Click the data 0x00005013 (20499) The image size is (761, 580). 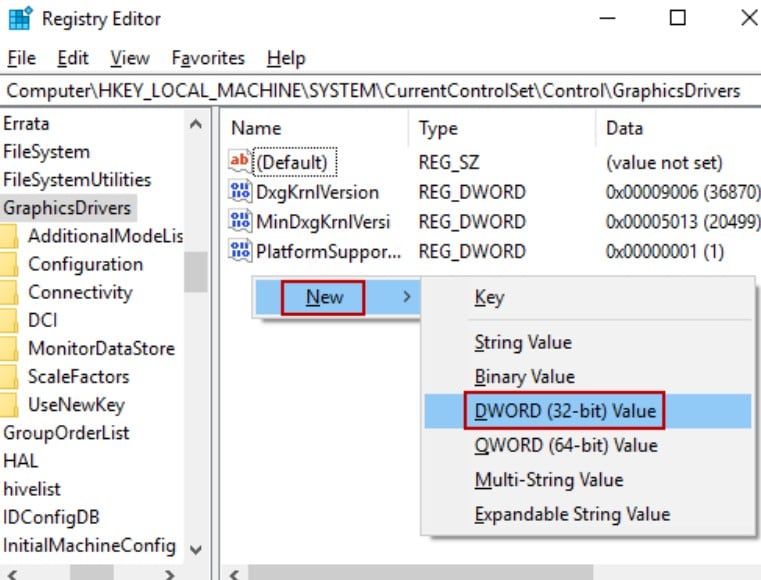pos(683,222)
